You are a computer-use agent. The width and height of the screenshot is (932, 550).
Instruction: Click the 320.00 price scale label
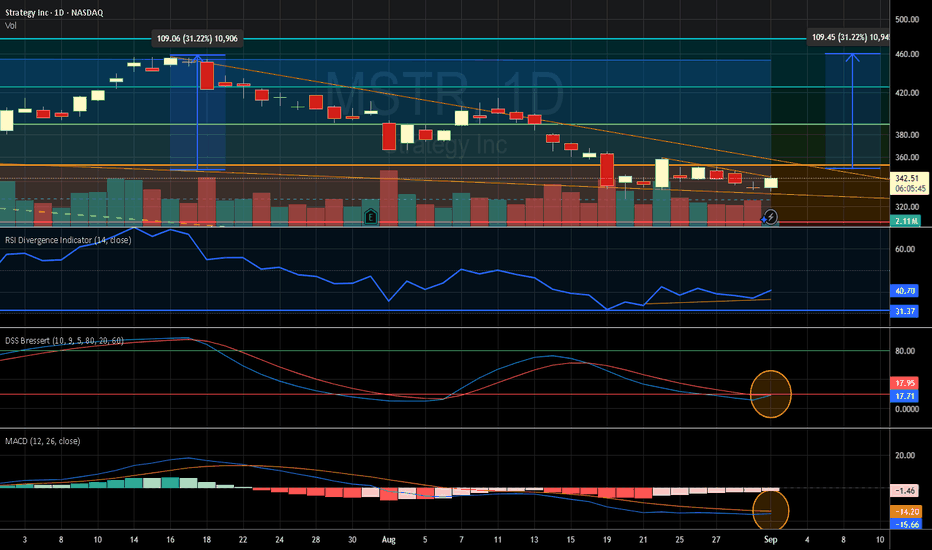tap(907, 208)
